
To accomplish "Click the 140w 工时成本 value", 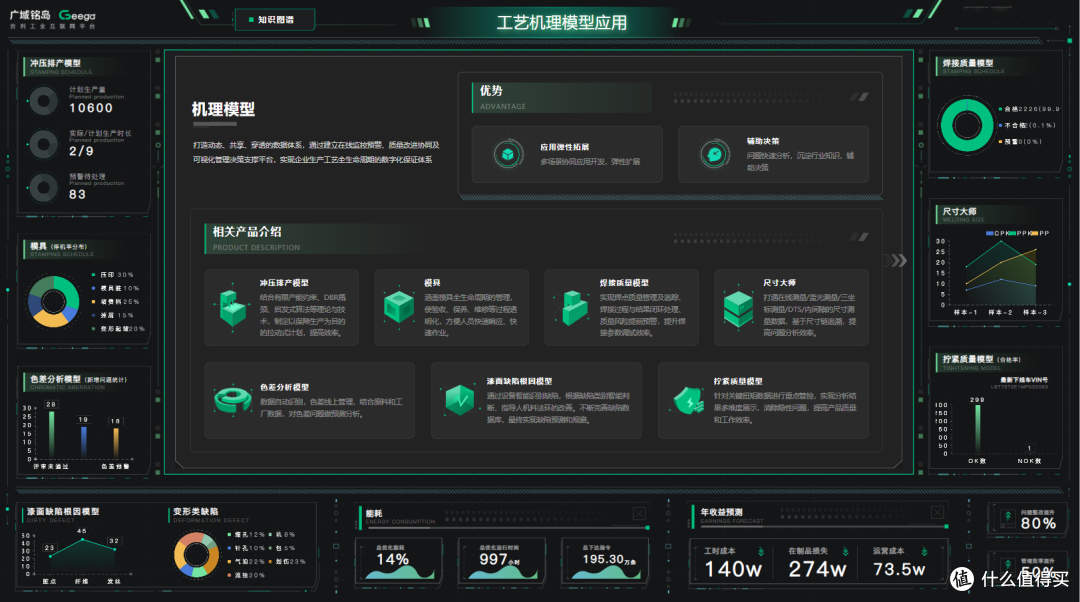I will pyautogui.click(x=733, y=569).
